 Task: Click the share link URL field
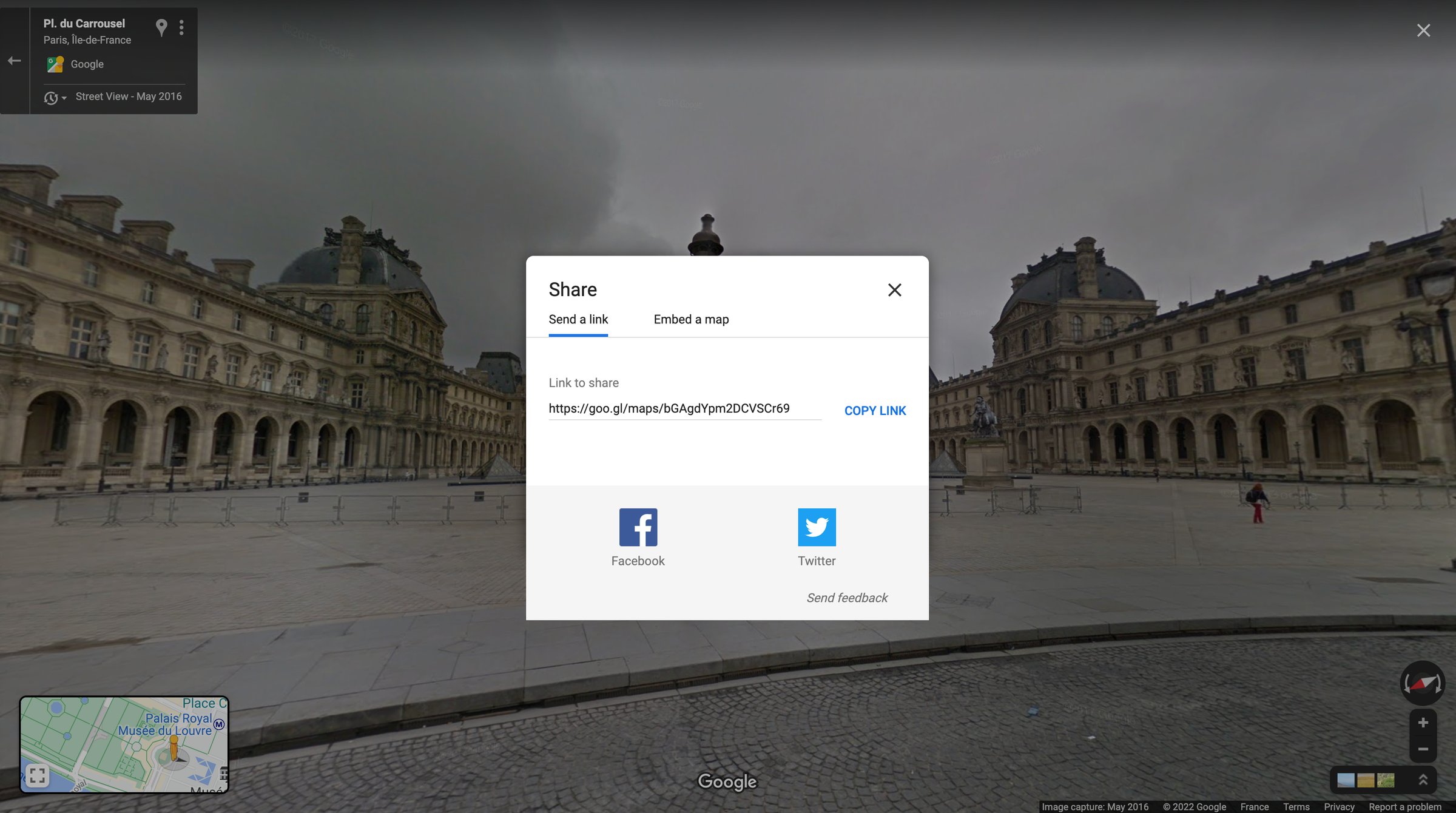(685, 409)
